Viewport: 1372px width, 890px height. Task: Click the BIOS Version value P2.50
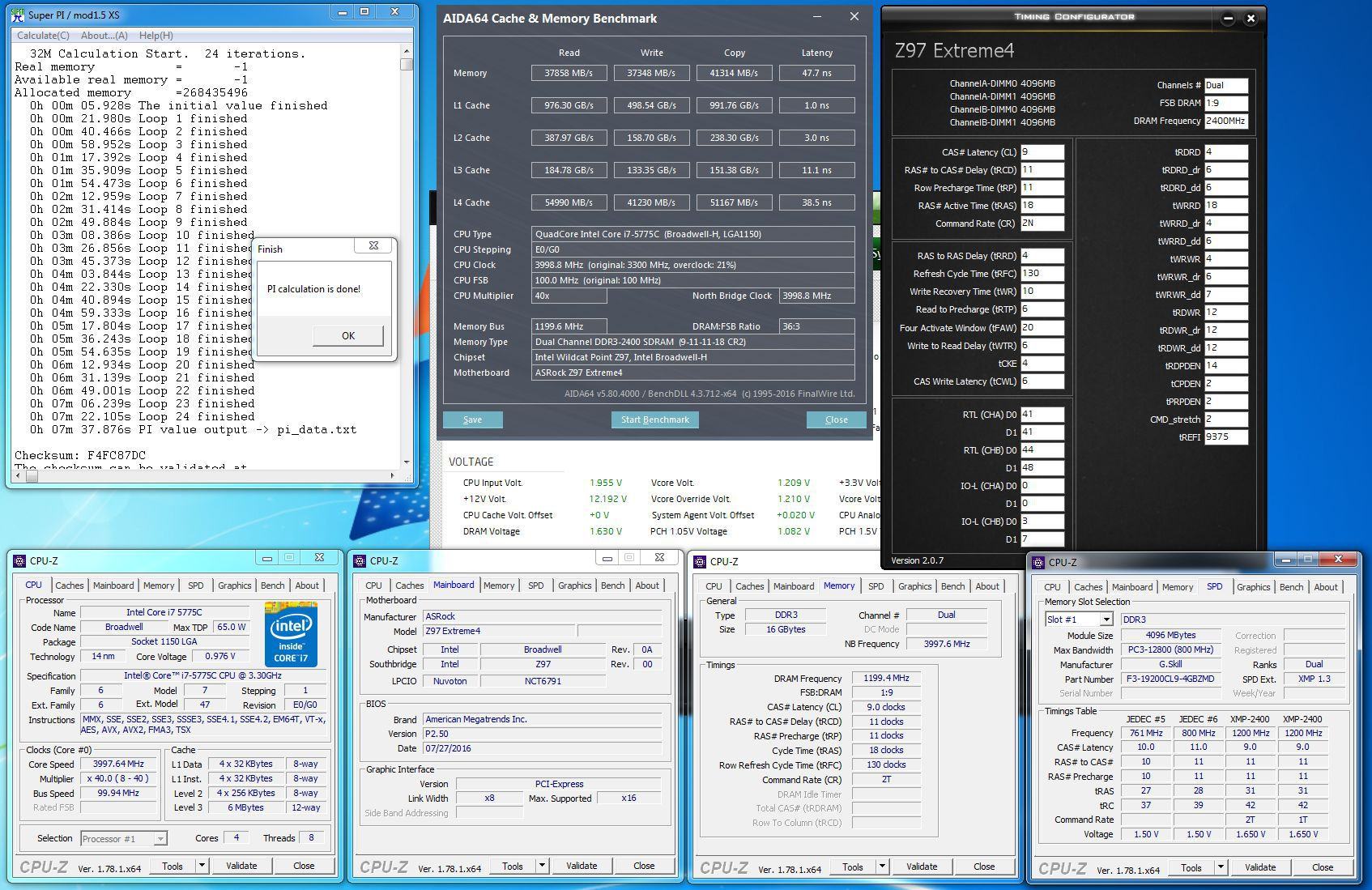543,734
